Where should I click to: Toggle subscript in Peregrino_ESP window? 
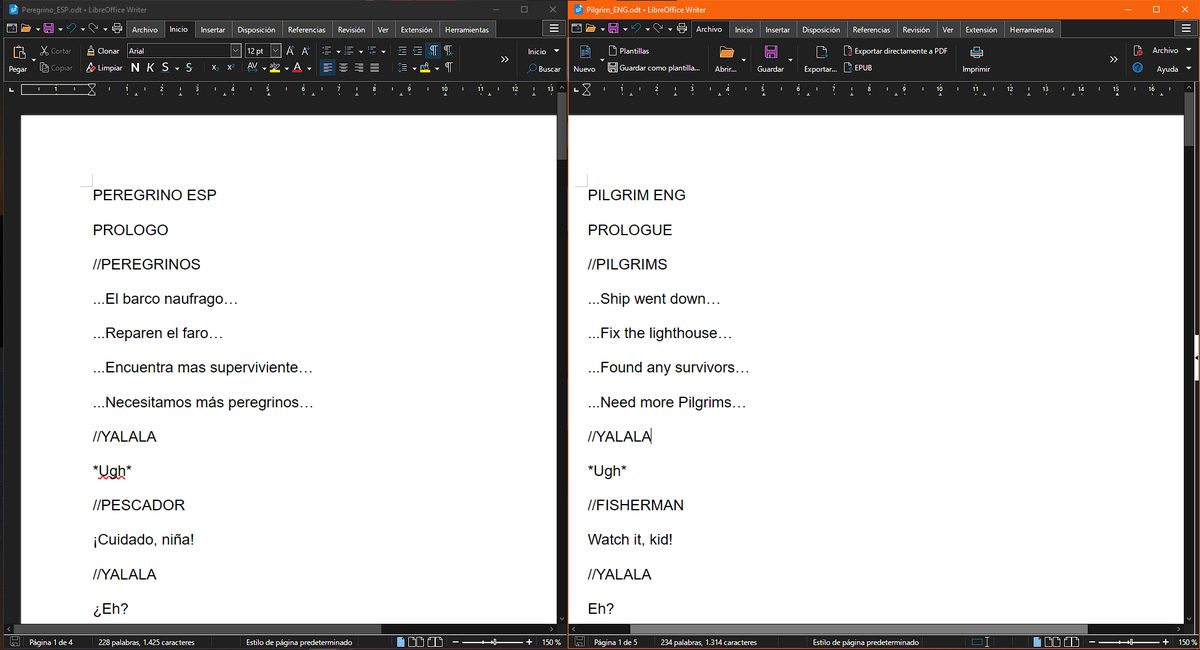[215, 68]
